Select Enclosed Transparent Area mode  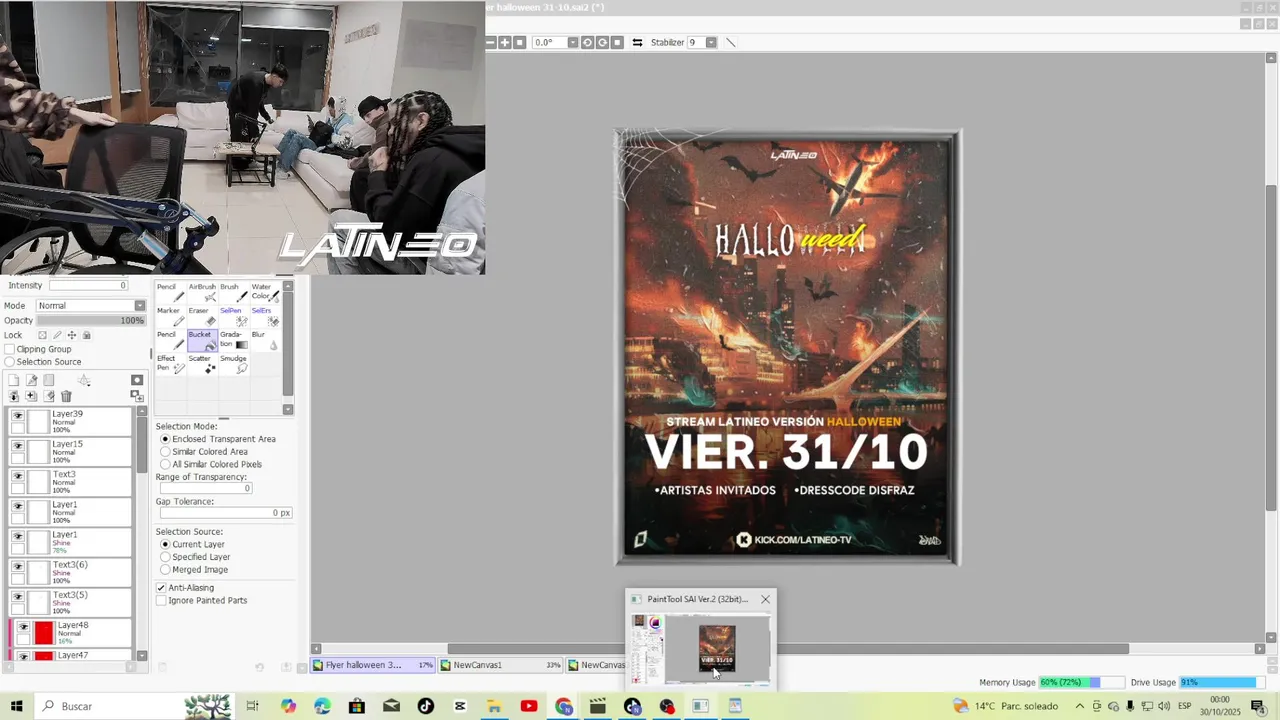(165, 439)
